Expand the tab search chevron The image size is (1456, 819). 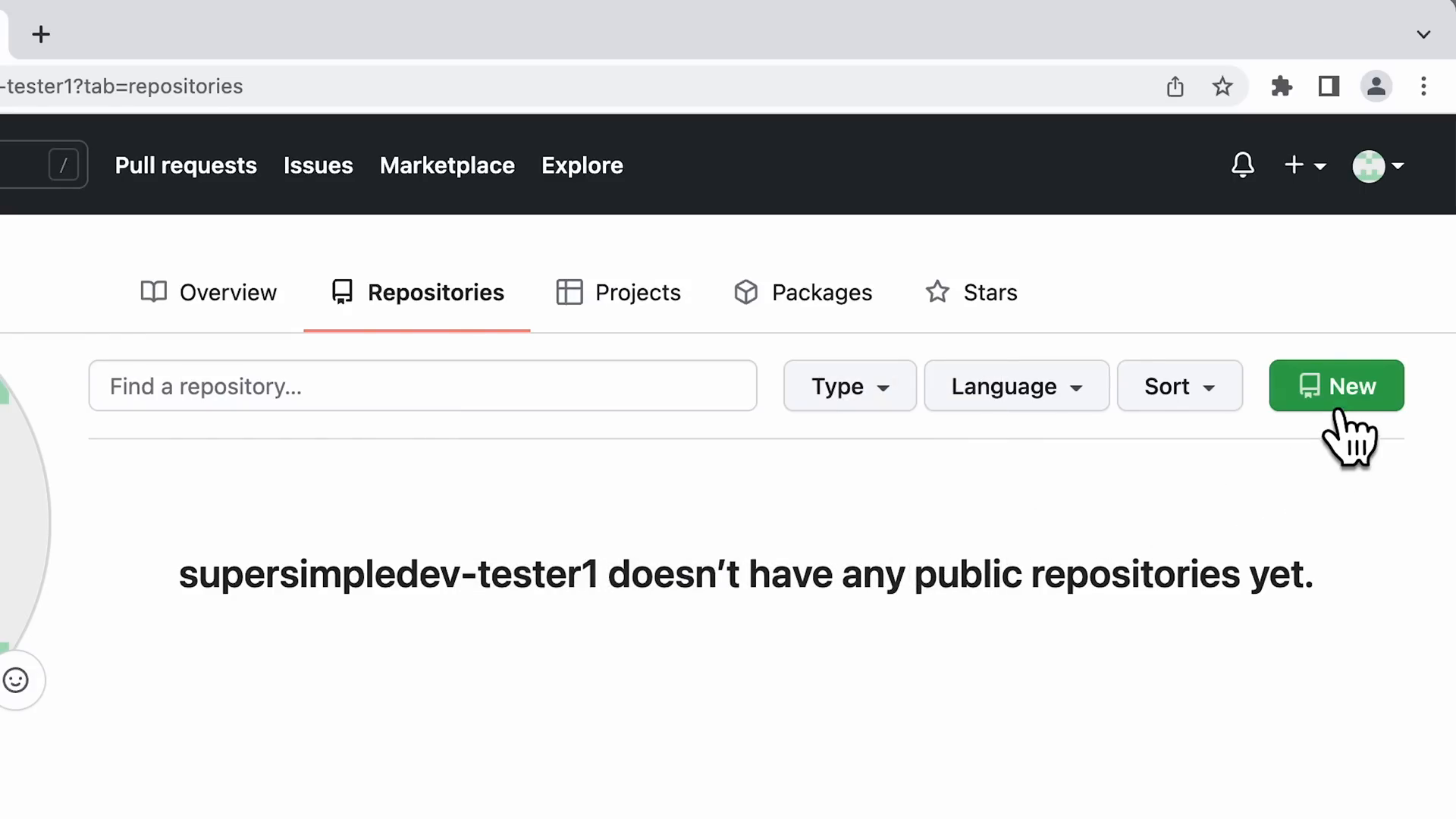point(1423,34)
